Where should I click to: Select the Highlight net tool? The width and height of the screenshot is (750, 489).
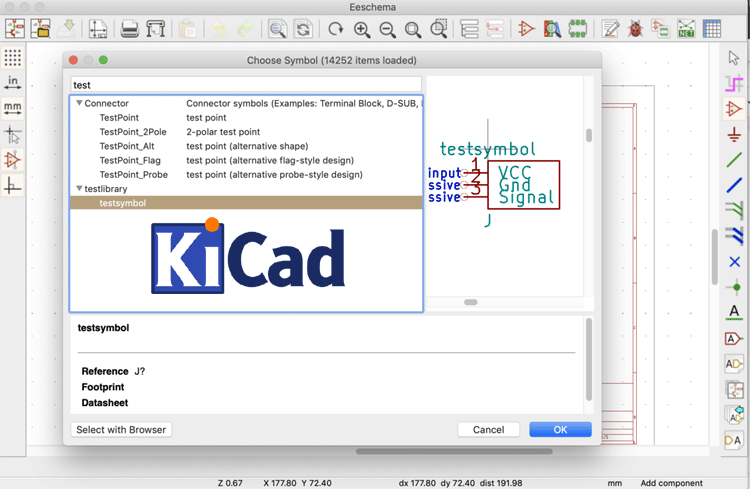point(734,84)
